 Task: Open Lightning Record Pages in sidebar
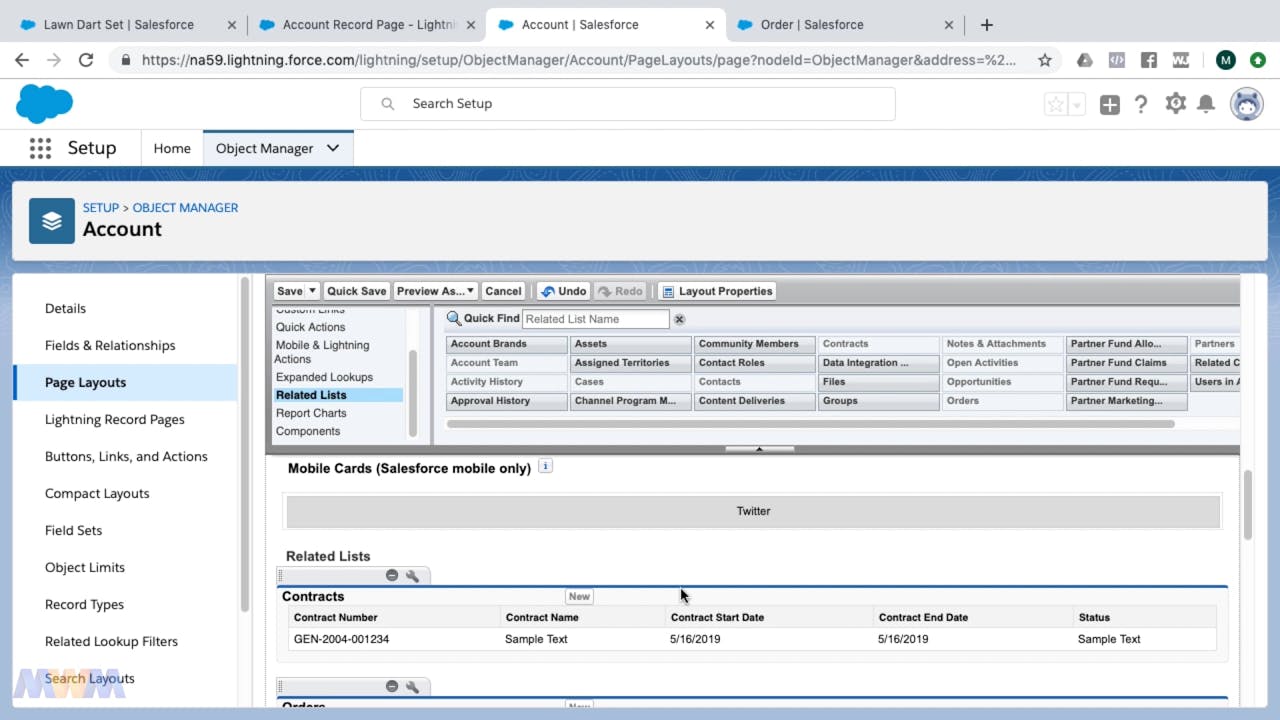115,419
